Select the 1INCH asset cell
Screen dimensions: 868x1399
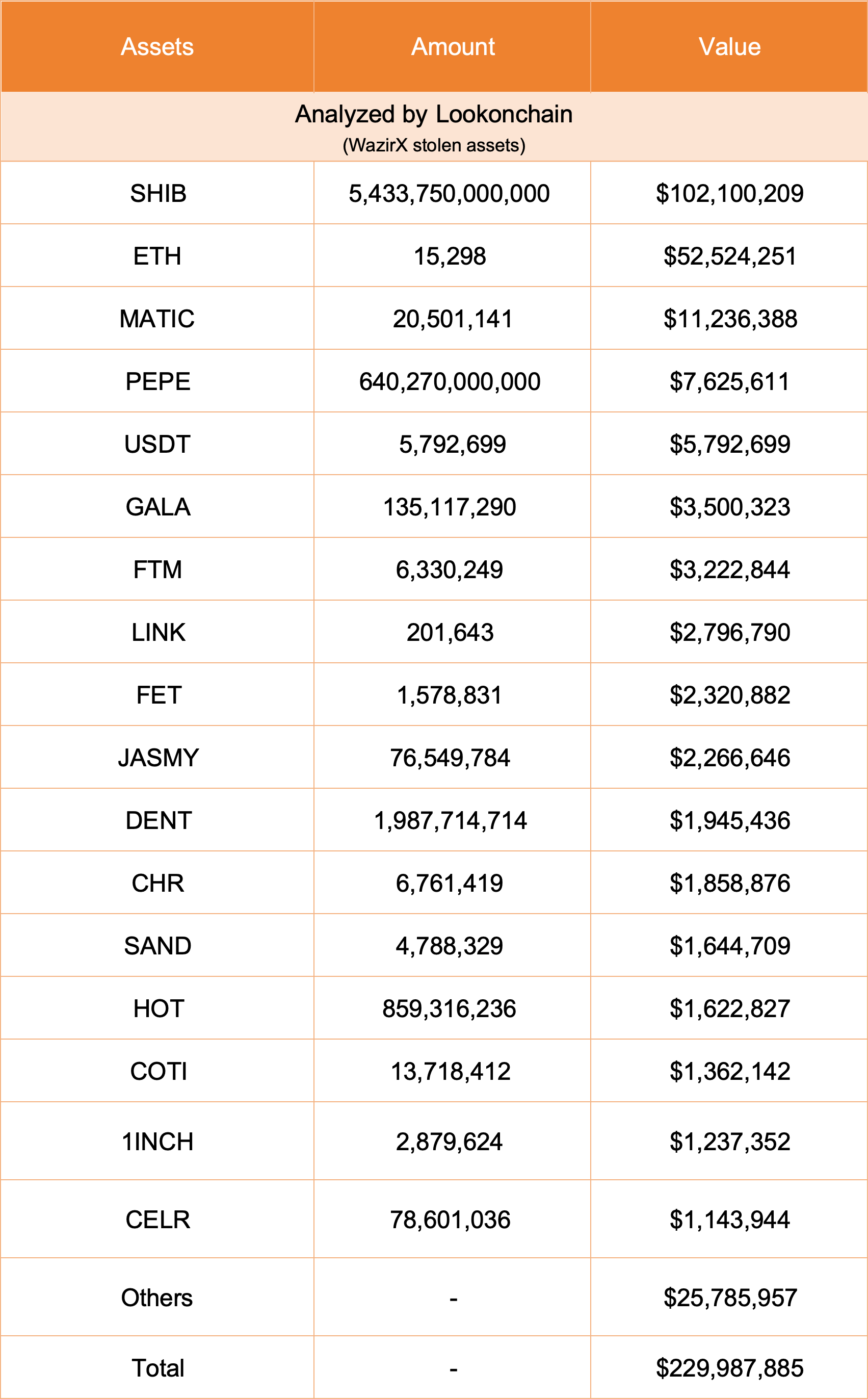[x=157, y=1142]
